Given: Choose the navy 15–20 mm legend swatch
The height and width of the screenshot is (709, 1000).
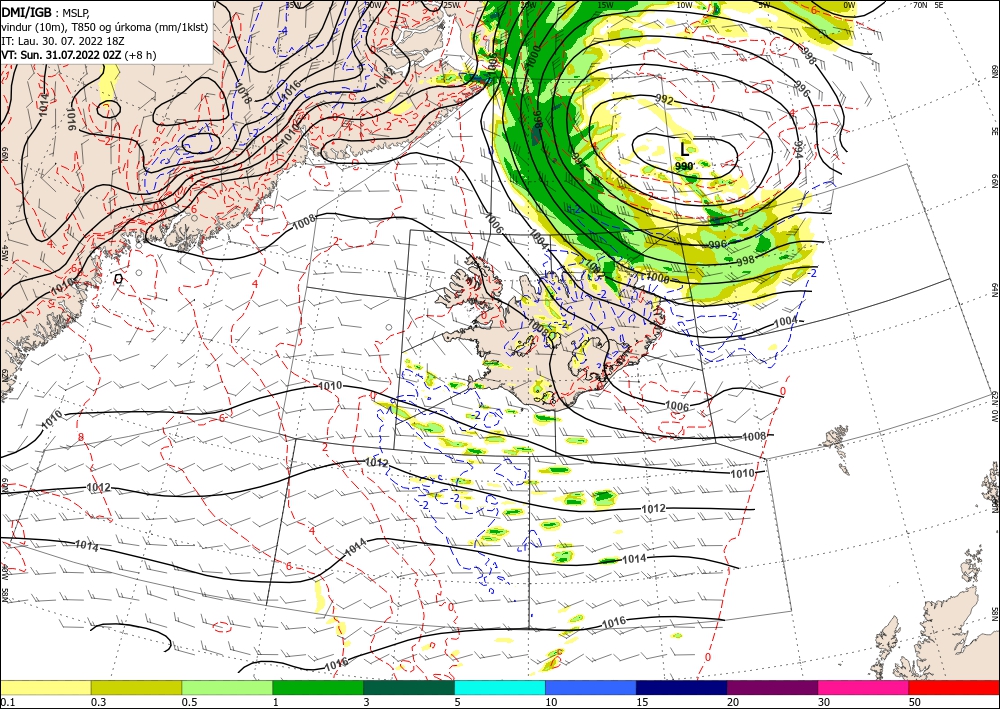Looking at the screenshot, I should point(682,687).
